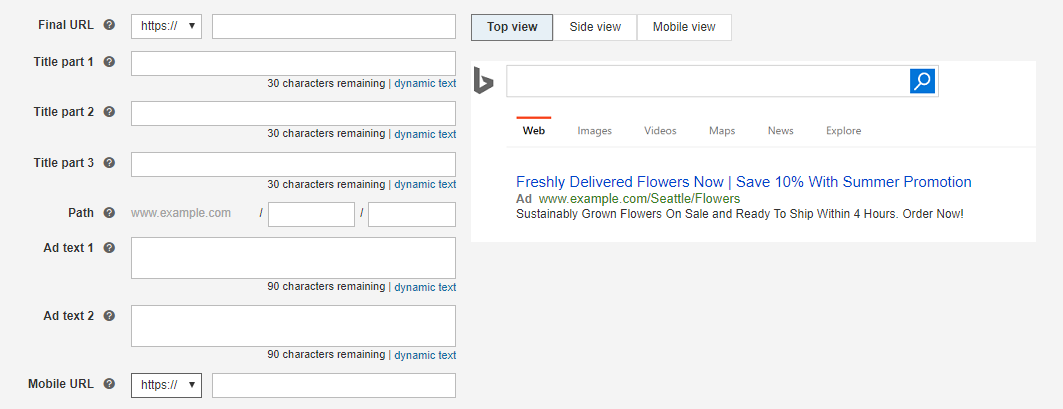Show Mobile URL help tooltip icon

[109, 384]
